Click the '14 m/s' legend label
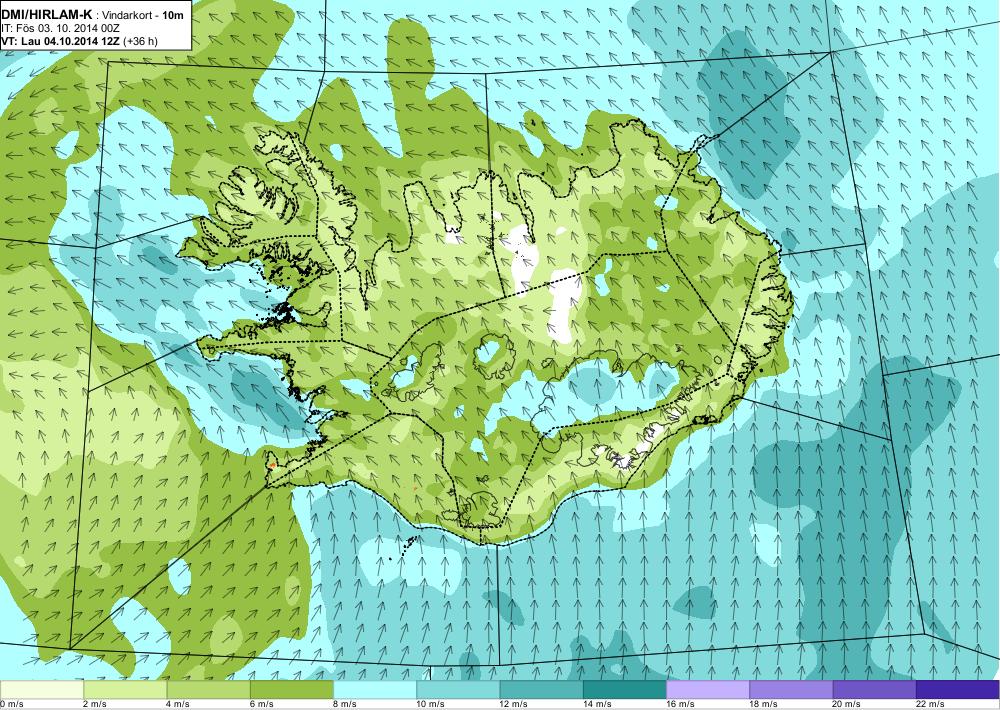The width and height of the screenshot is (1000, 710). [597, 704]
